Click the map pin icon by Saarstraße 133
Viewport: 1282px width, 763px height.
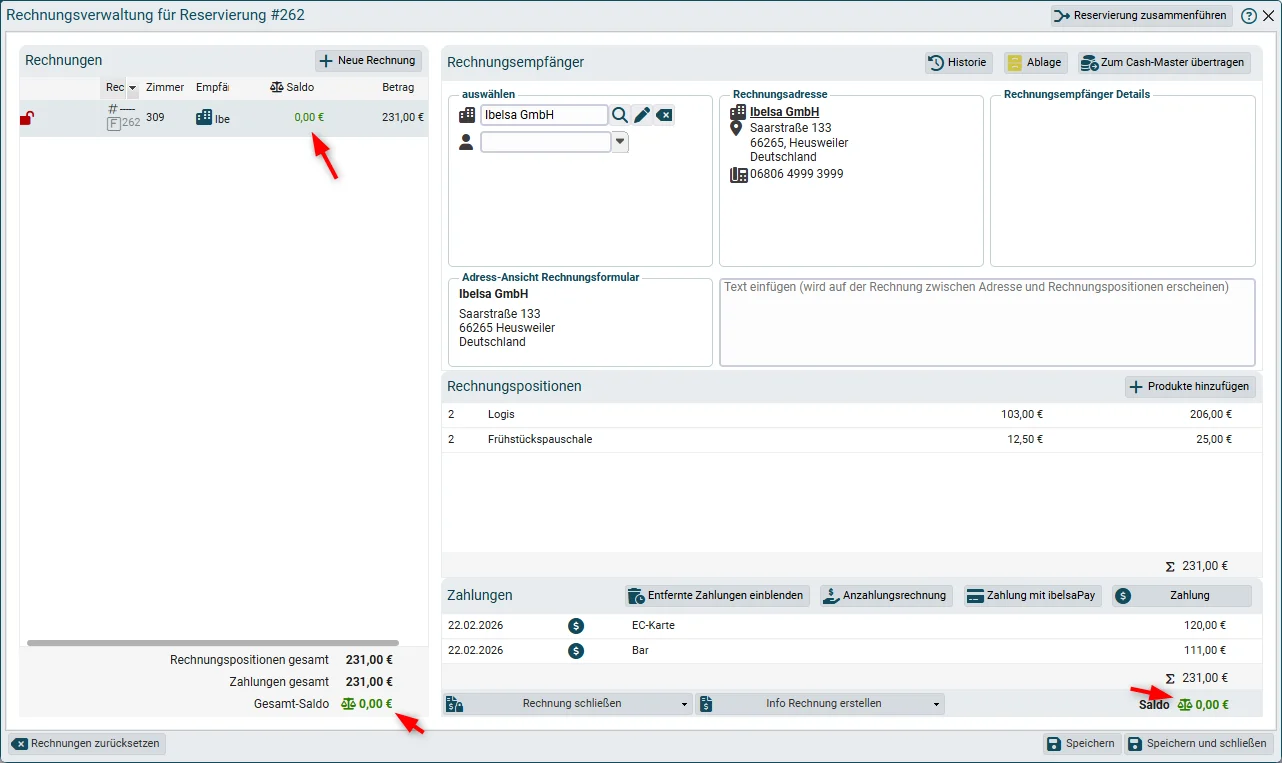point(737,128)
